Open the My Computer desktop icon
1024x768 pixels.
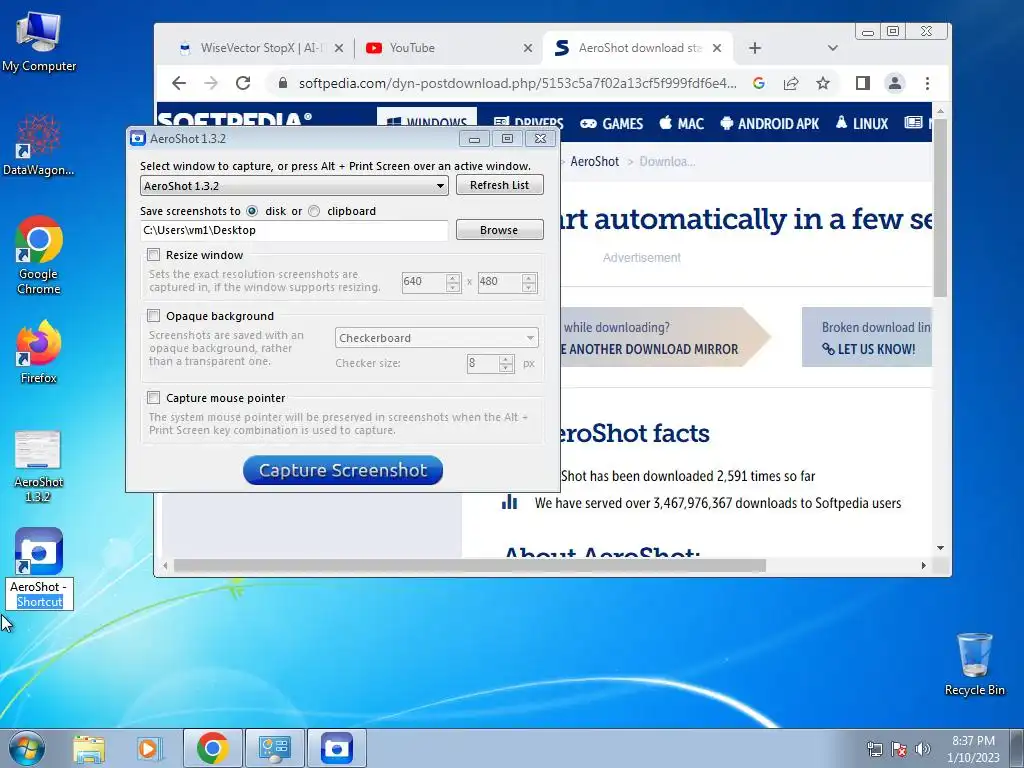39,42
